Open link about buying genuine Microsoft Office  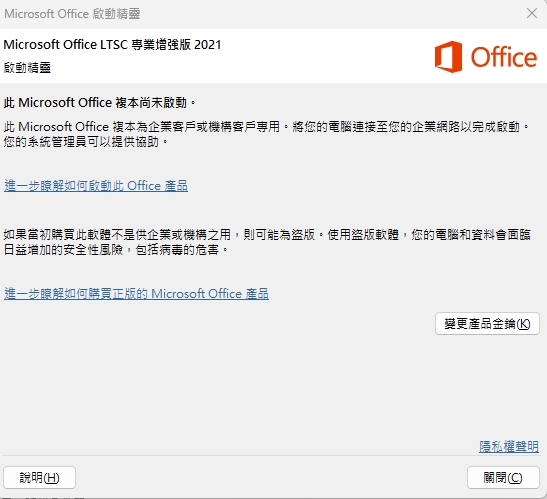click(x=136, y=293)
